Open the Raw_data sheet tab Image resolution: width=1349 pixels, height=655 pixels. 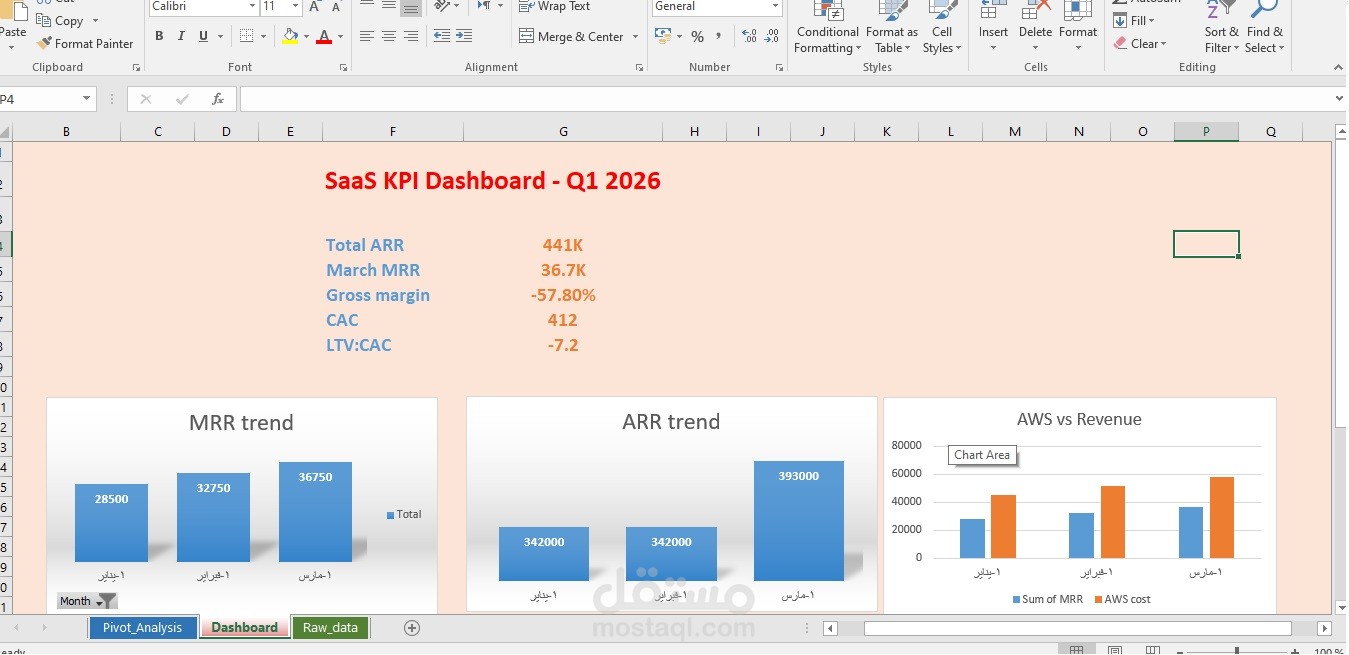330,627
